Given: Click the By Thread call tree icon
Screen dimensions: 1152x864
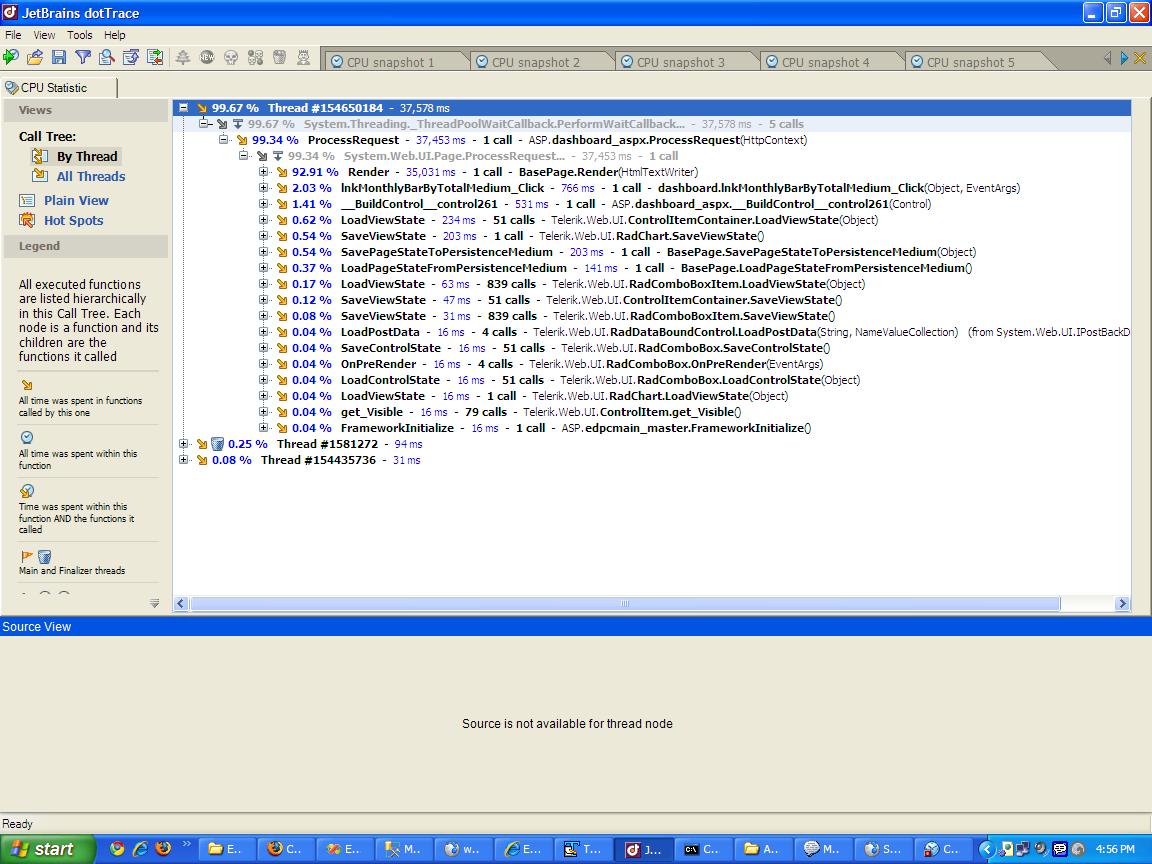Looking at the screenshot, I should tap(40, 156).
